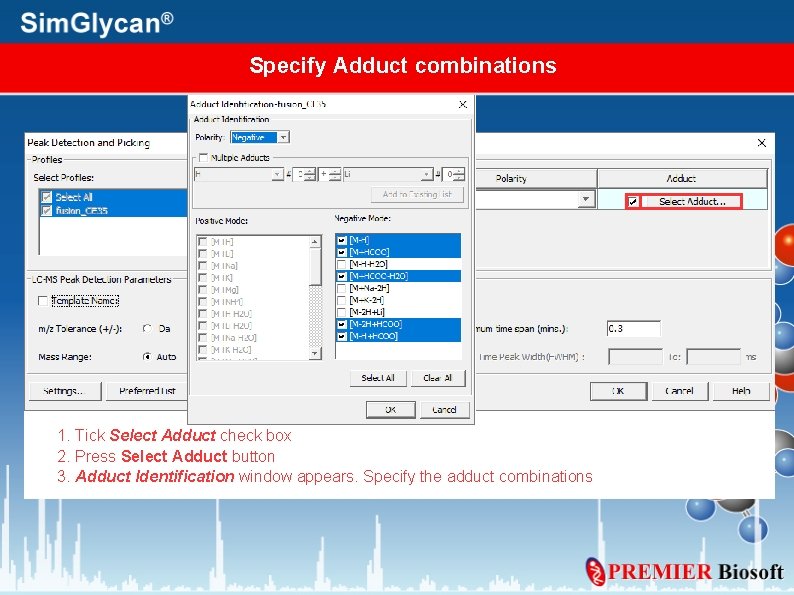Check the [M-H-H2O] adduct checkbox

[x=342, y=264]
